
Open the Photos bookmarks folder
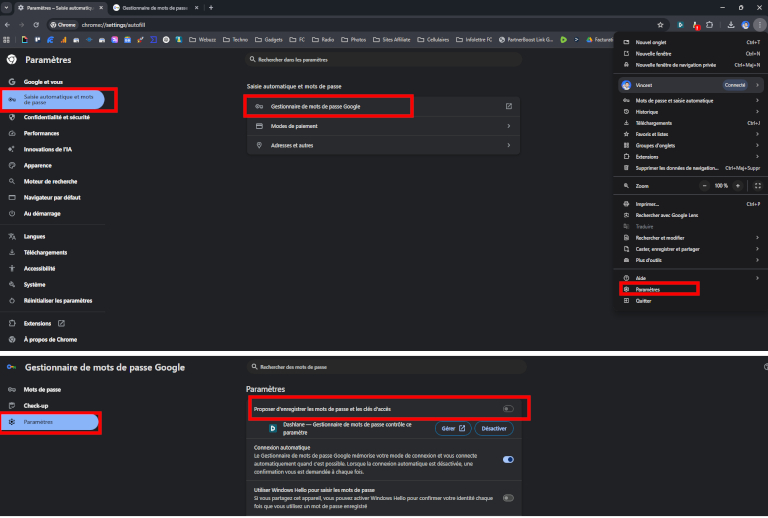coord(354,40)
